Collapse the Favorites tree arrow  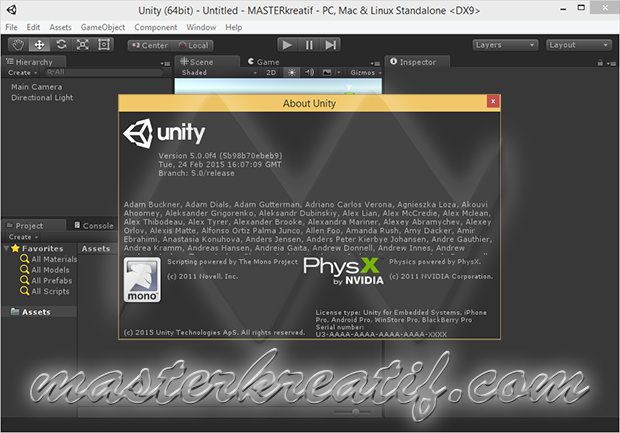click(x=6, y=248)
